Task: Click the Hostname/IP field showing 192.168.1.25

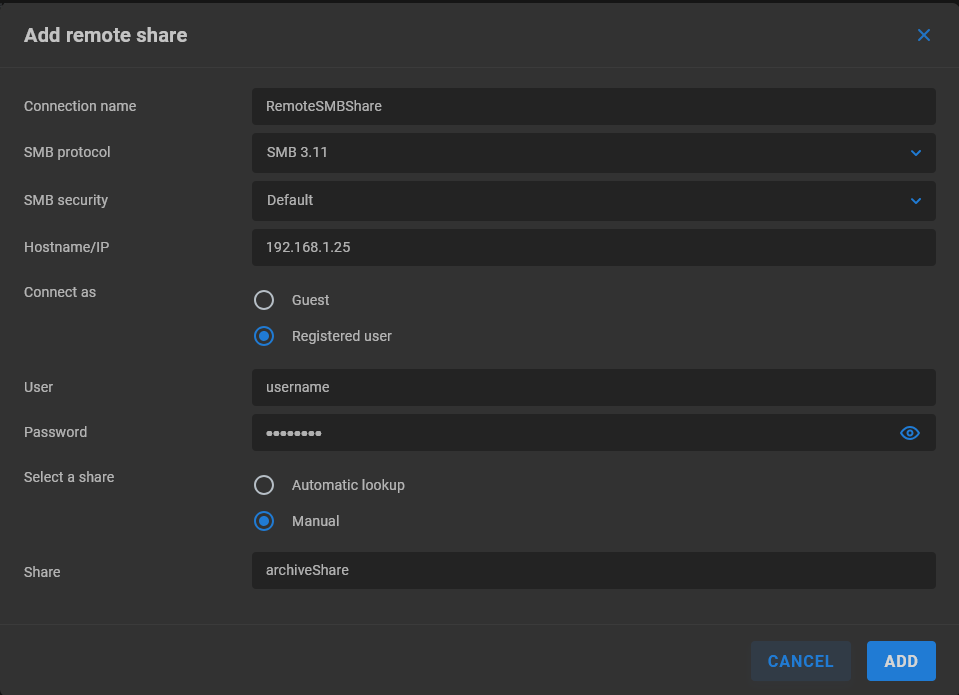Action: (593, 247)
